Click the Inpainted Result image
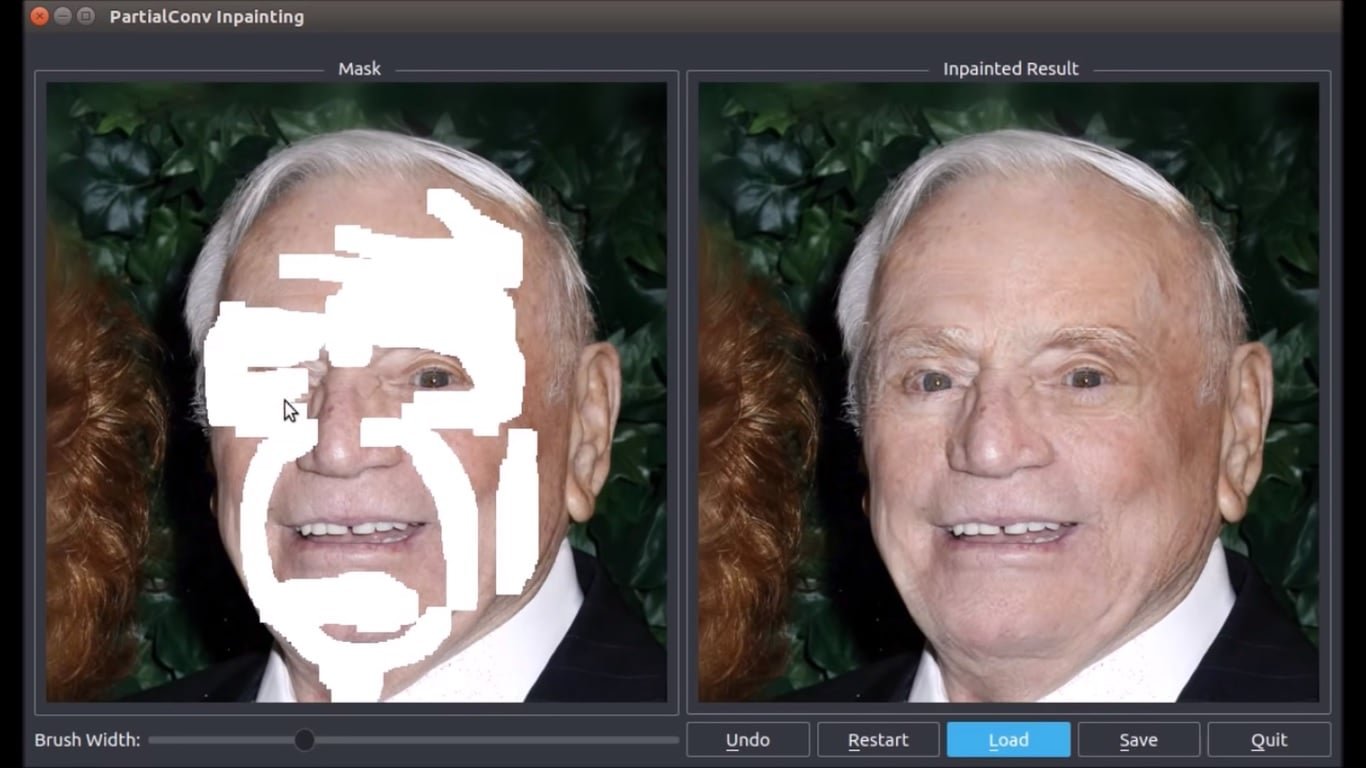 1008,392
